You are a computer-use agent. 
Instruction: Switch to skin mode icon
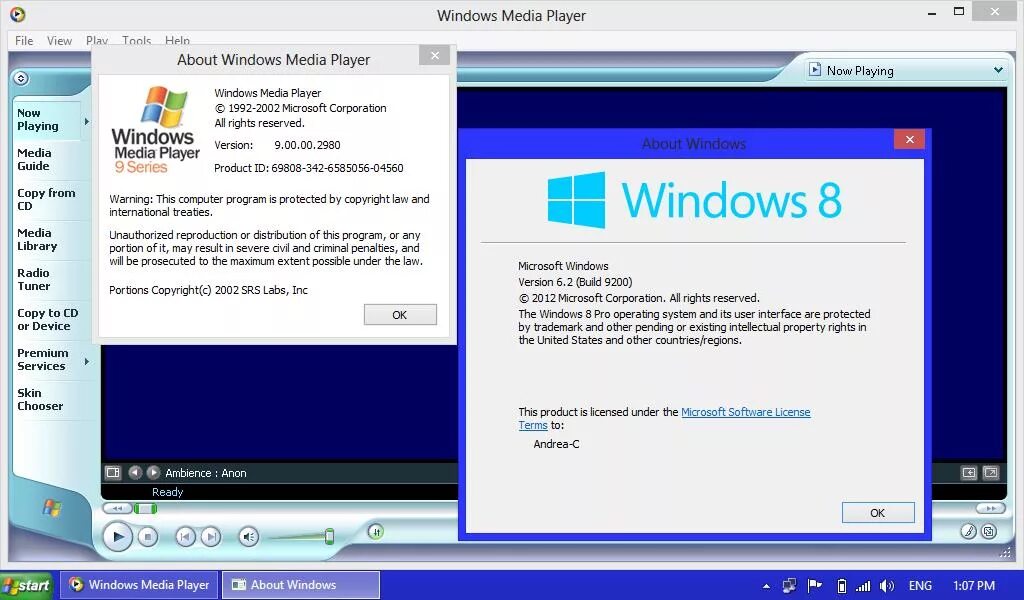pos(989,531)
